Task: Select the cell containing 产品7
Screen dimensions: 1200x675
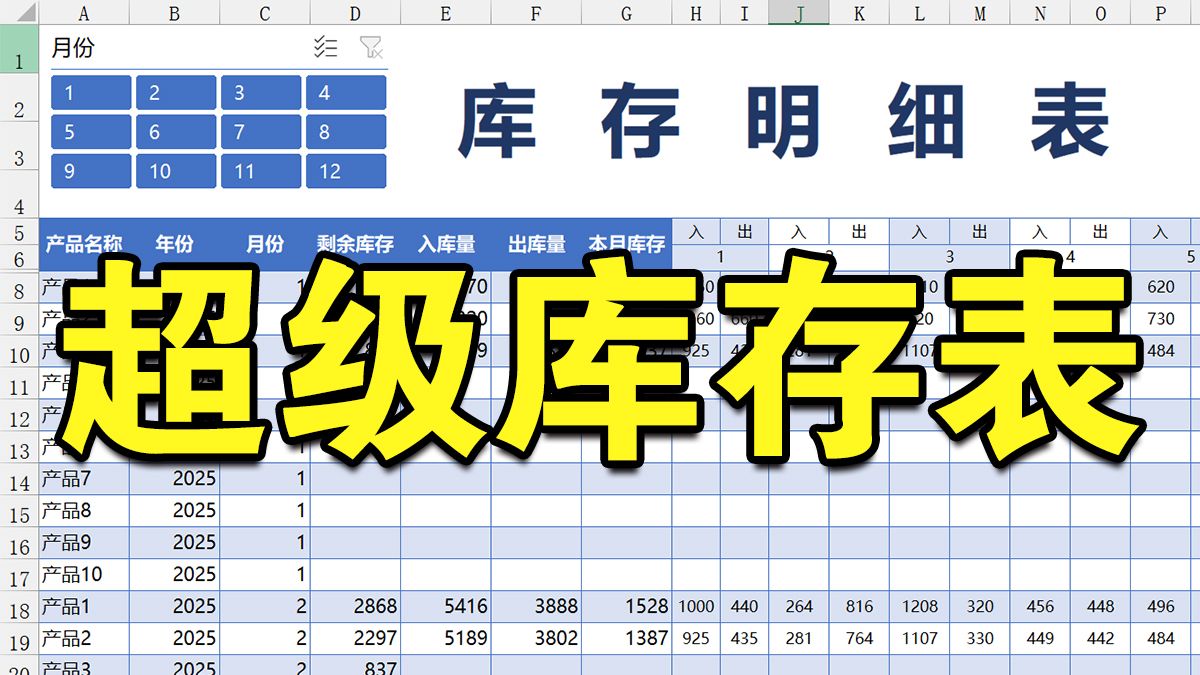Action: pyautogui.click(x=84, y=481)
